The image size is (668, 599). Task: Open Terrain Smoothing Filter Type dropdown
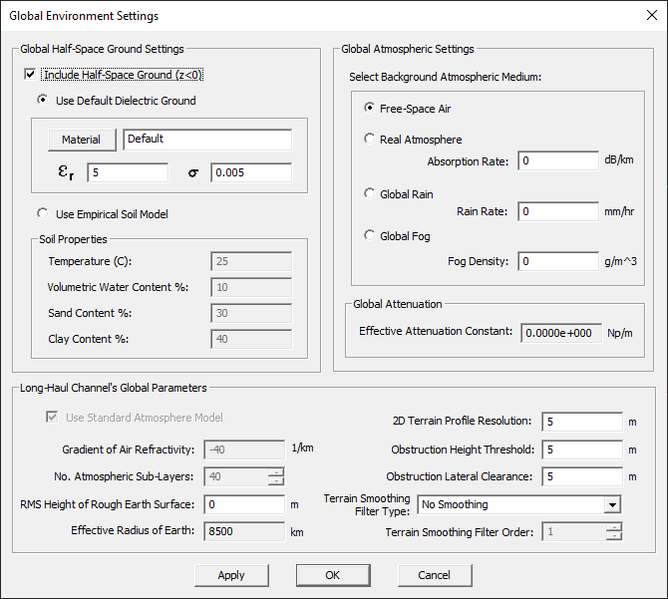pos(612,505)
